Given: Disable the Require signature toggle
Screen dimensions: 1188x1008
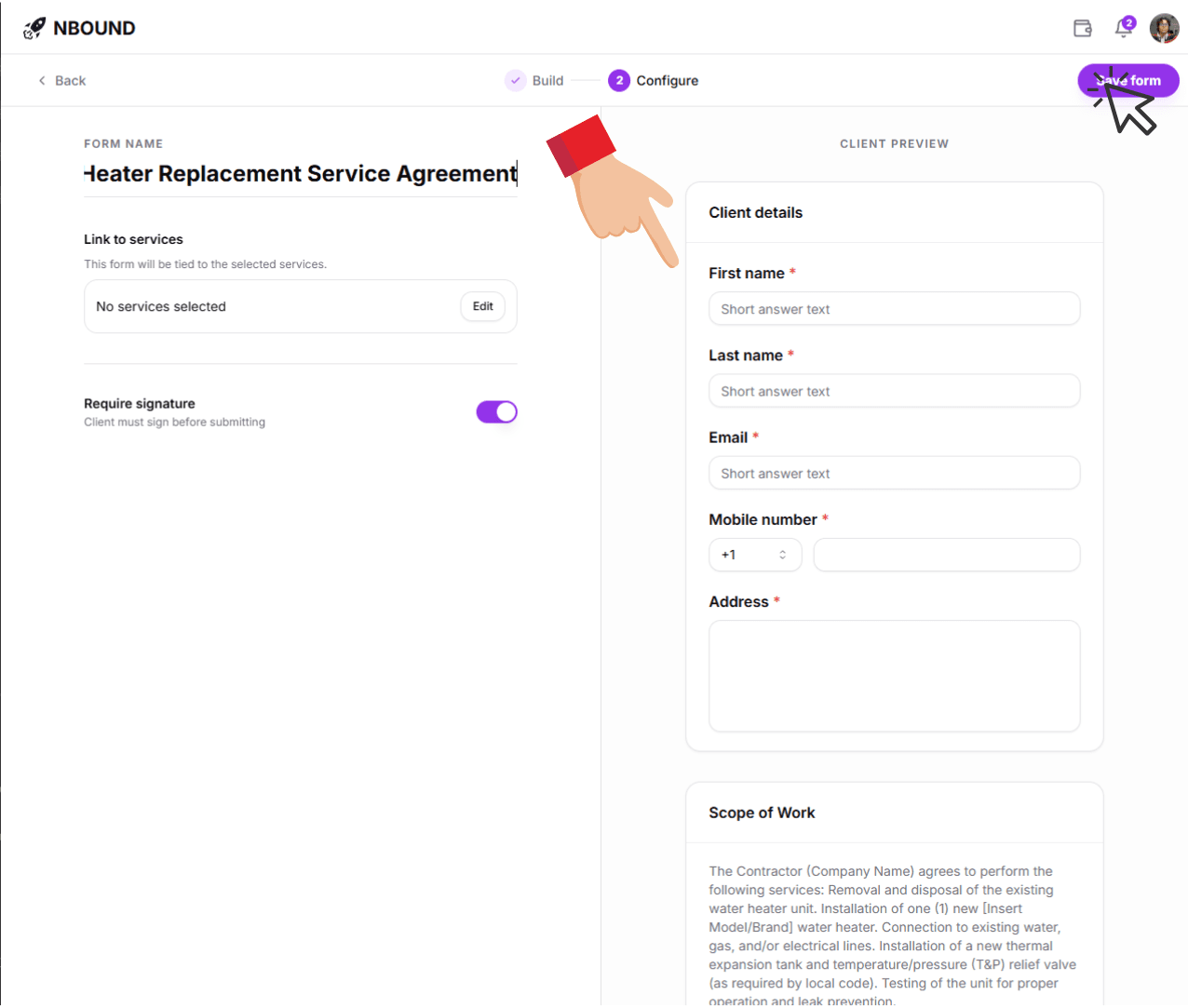Looking at the screenshot, I should coord(496,411).
